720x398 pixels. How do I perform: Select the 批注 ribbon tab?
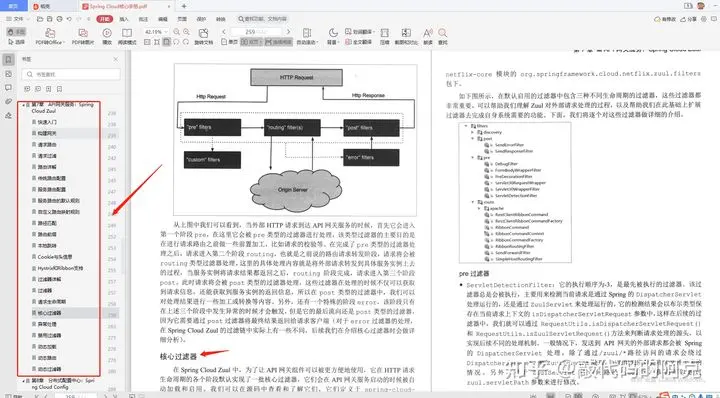click(x=143, y=19)
